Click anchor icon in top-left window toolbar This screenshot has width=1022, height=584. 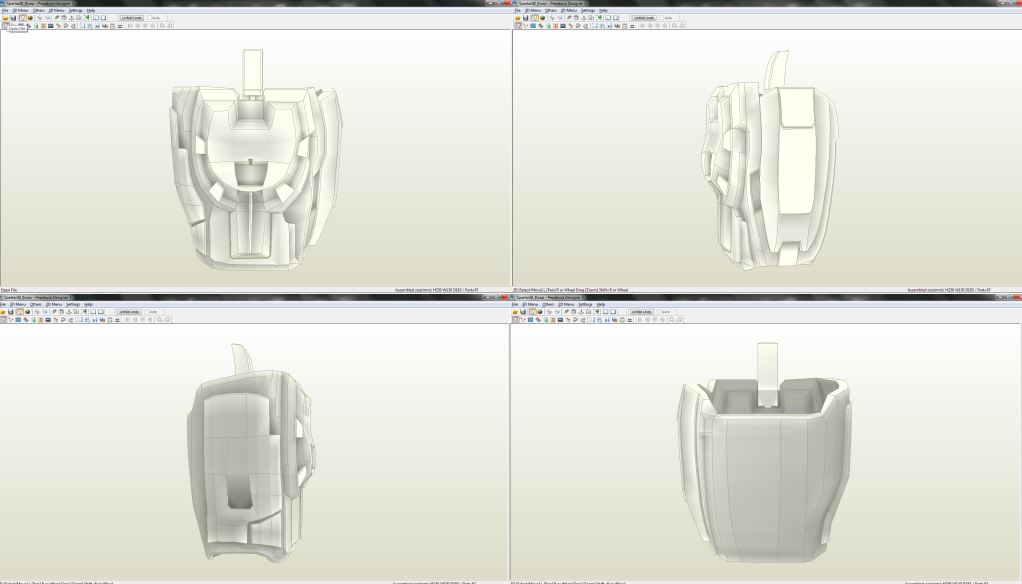[71, 18]
